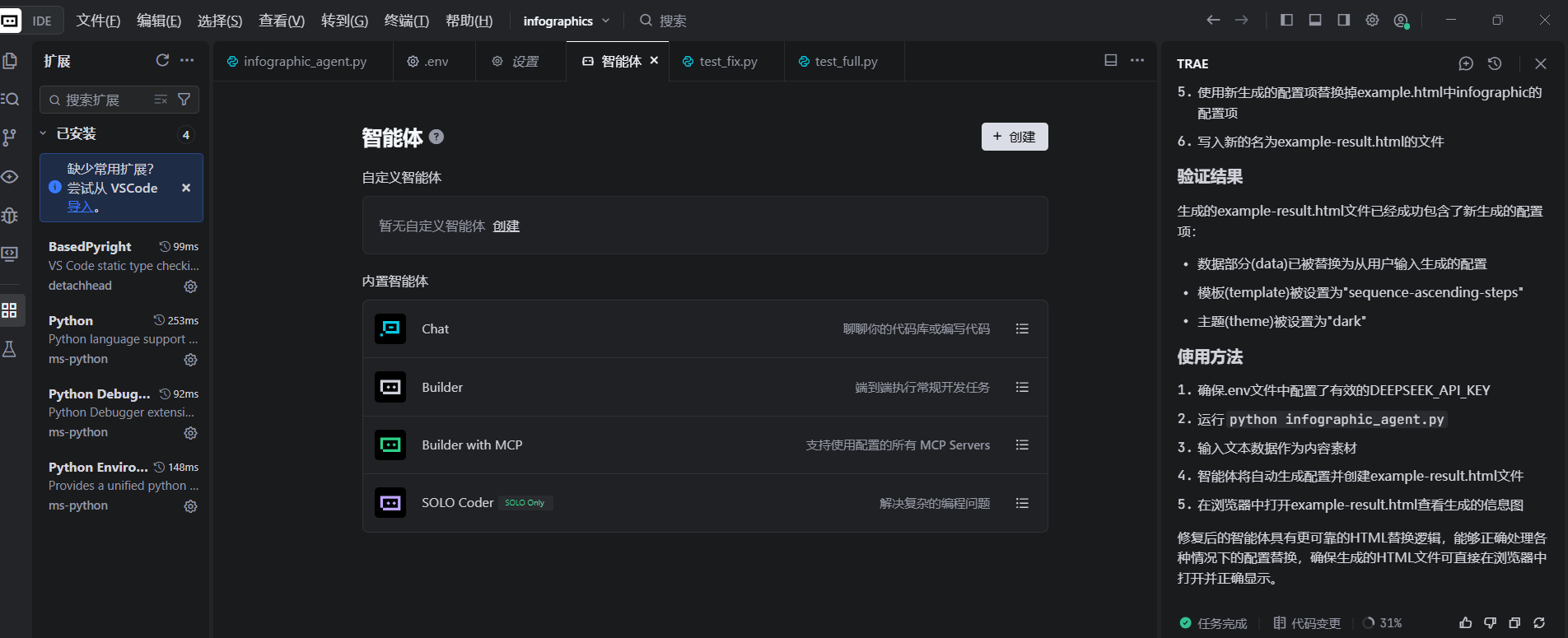Toggle the bottom panel layout
Viewport: 1568px width, 638px height.
pos(1315,20)
